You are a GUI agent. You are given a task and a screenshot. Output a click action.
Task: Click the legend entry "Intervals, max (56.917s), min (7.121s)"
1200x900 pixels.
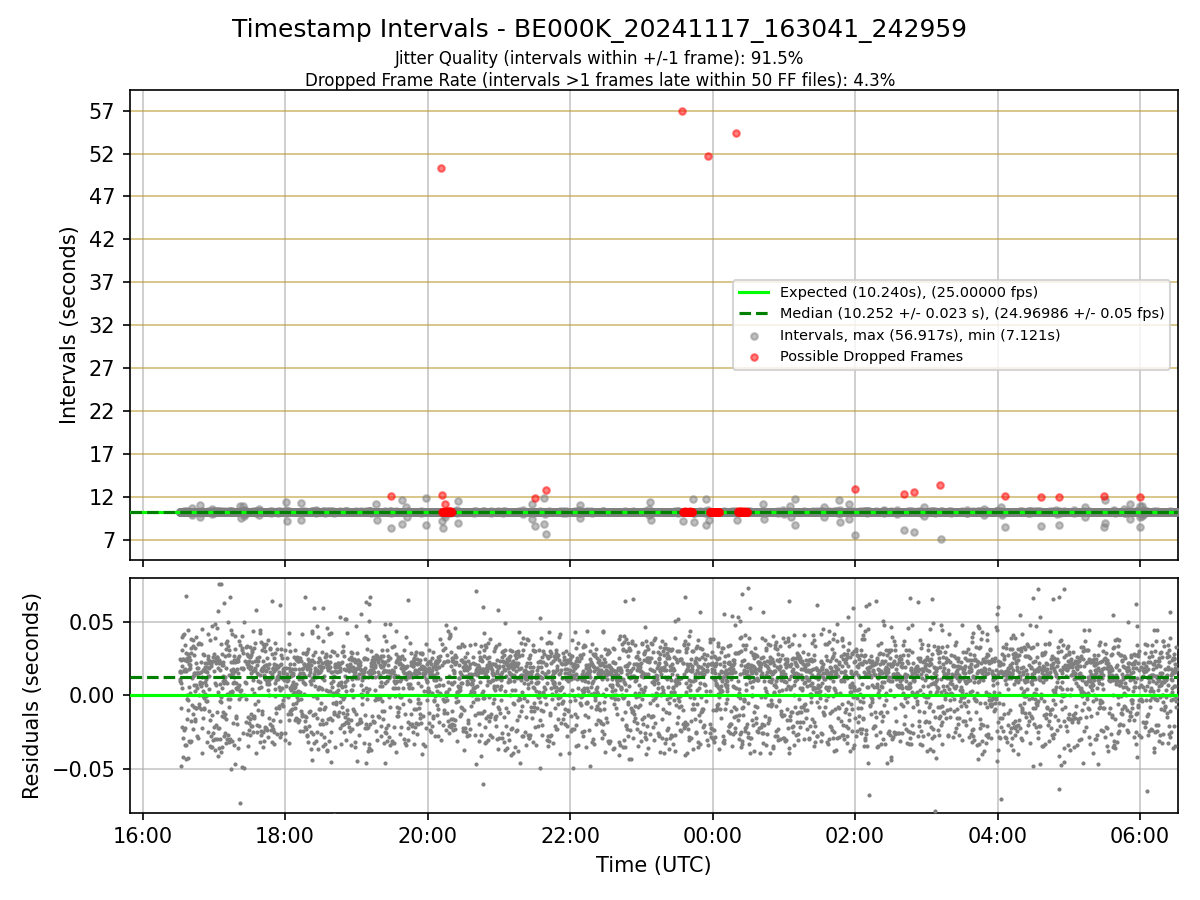[920, 335]
